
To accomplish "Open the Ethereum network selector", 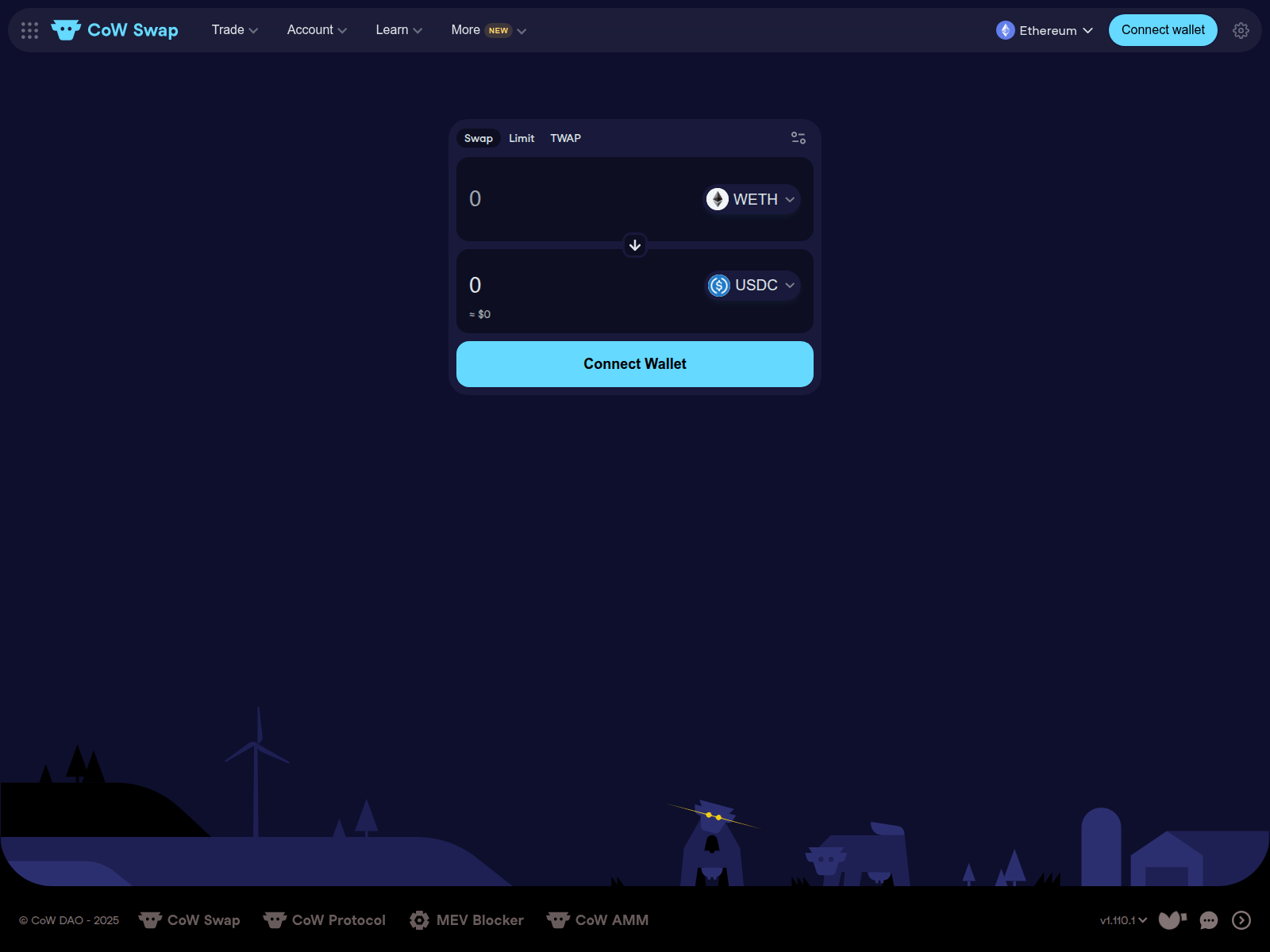I will [x=1044, y=30].
